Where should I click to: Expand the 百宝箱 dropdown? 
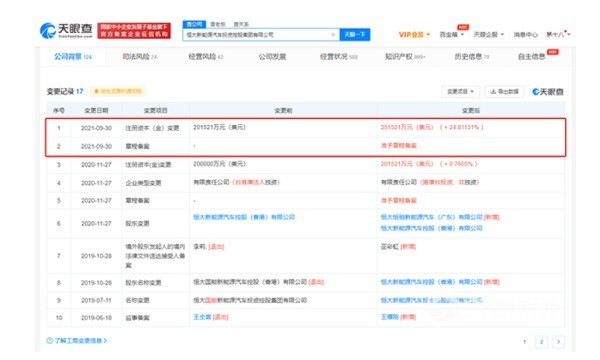click(452, 35)
